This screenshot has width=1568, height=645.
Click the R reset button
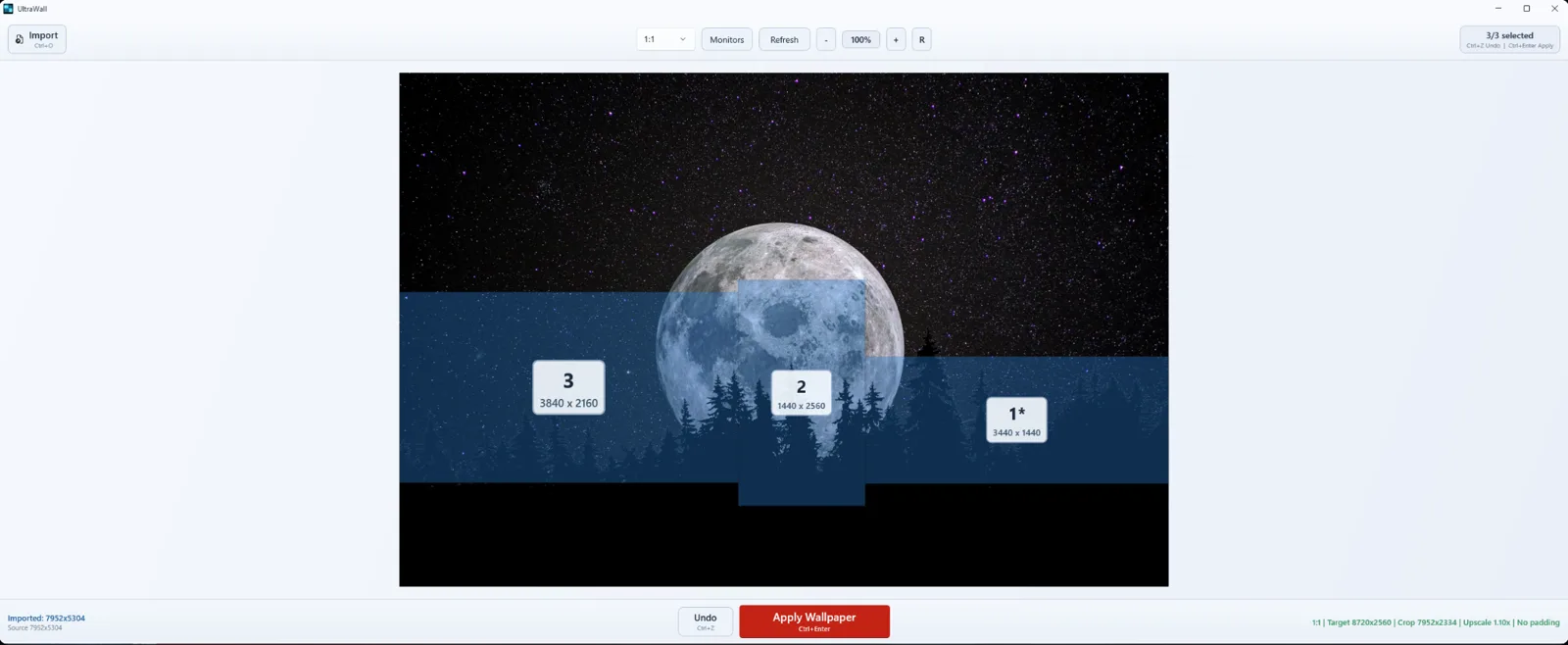click(921, 39)
